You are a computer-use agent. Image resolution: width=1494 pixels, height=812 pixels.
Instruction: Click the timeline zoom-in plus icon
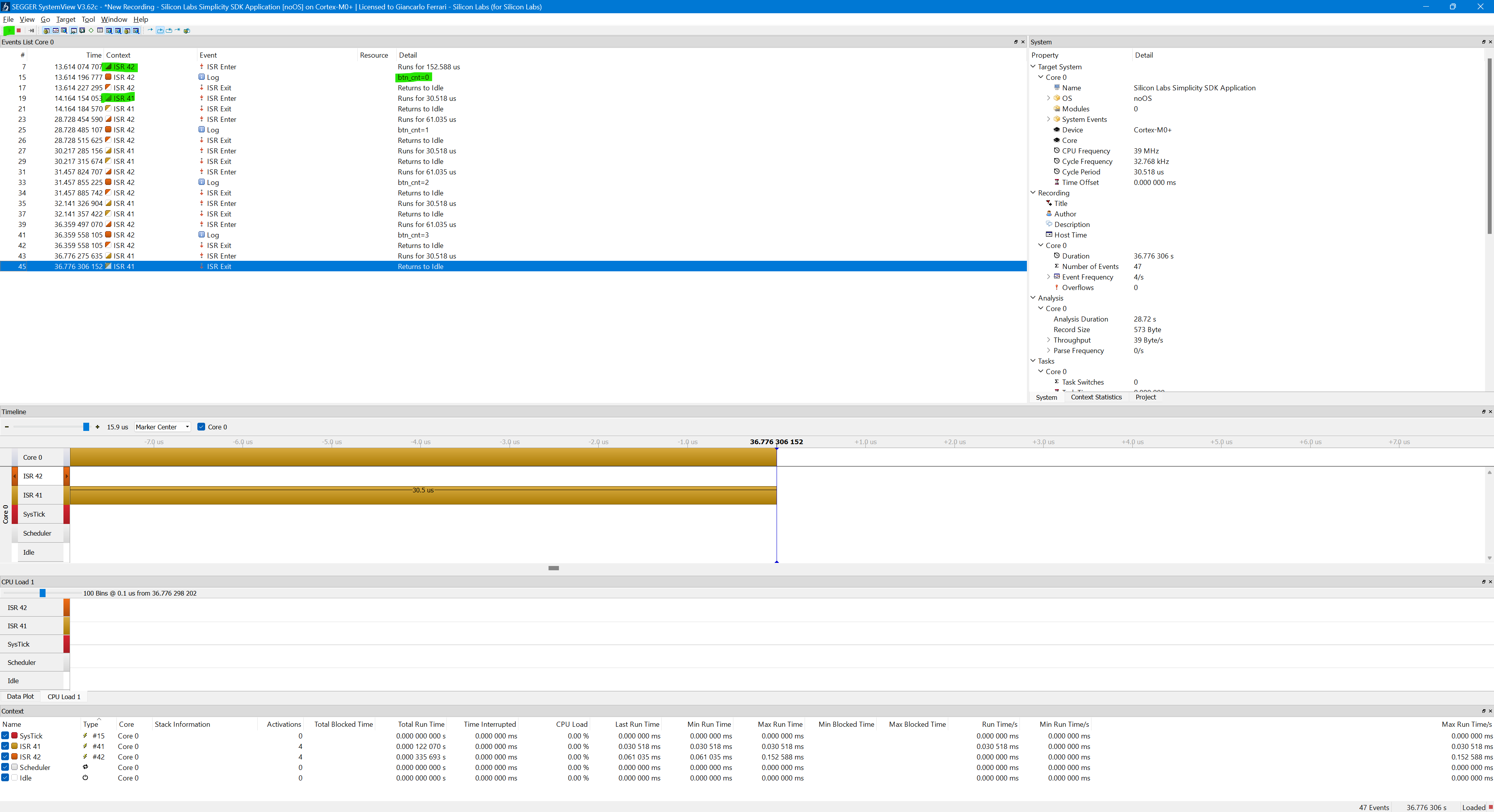click(97, 427)
